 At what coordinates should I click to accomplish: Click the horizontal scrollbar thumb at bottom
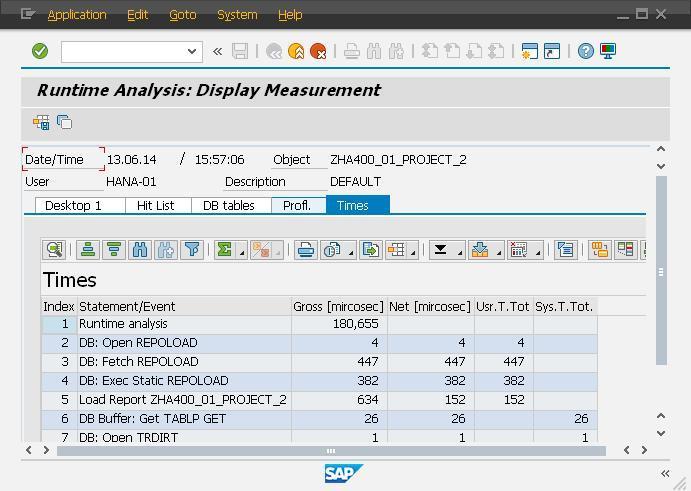pos(331,451)
